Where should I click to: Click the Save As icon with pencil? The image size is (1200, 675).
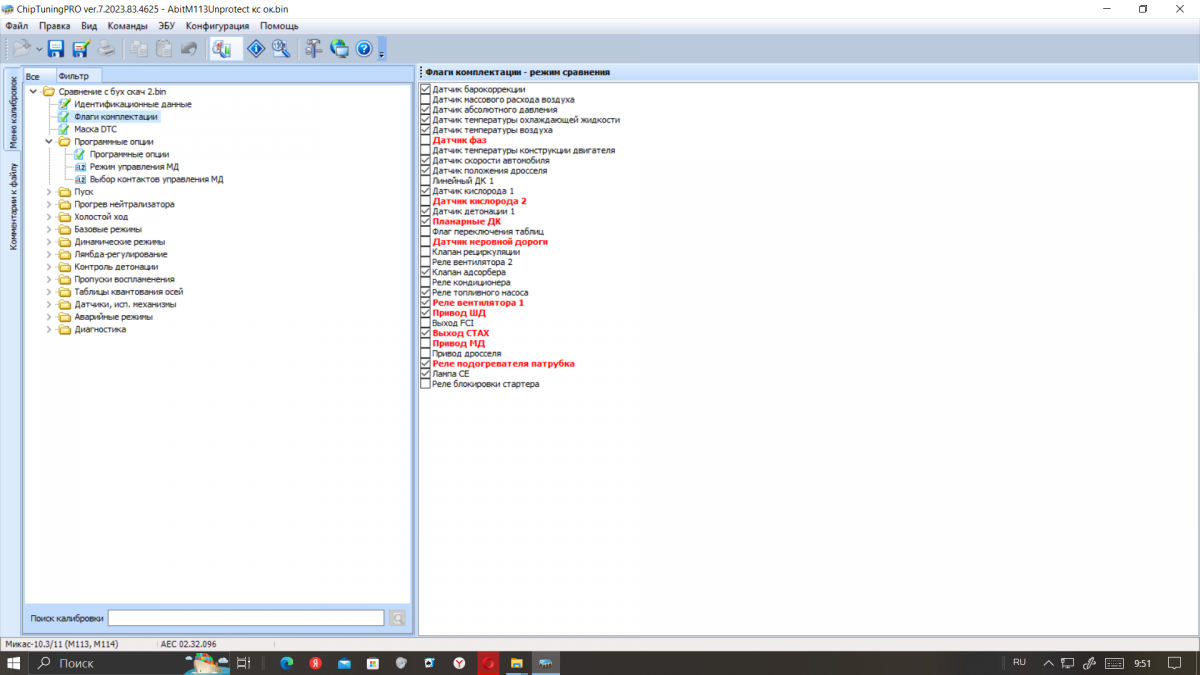click(81, 48)
